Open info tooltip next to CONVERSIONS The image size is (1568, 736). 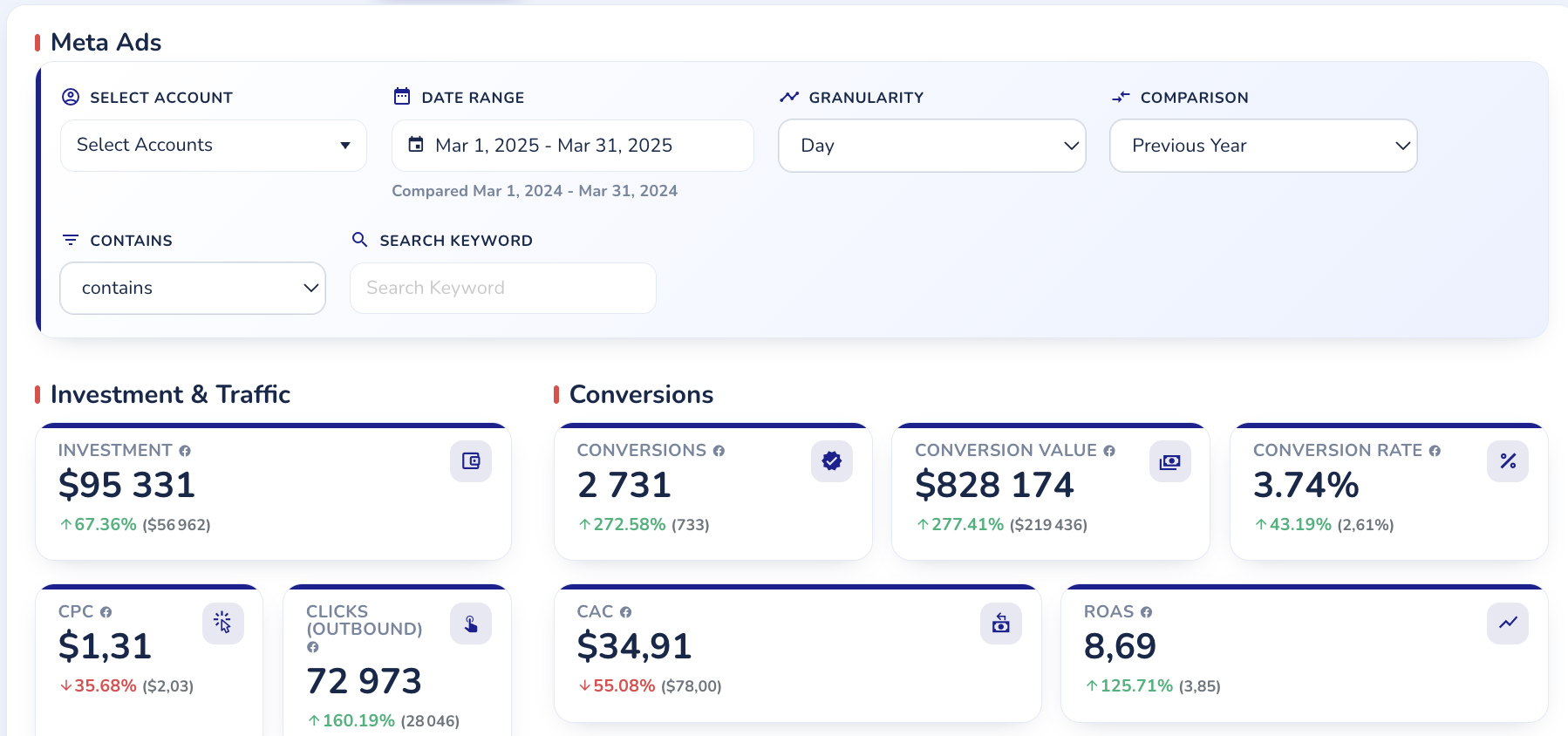coord(719,451)
